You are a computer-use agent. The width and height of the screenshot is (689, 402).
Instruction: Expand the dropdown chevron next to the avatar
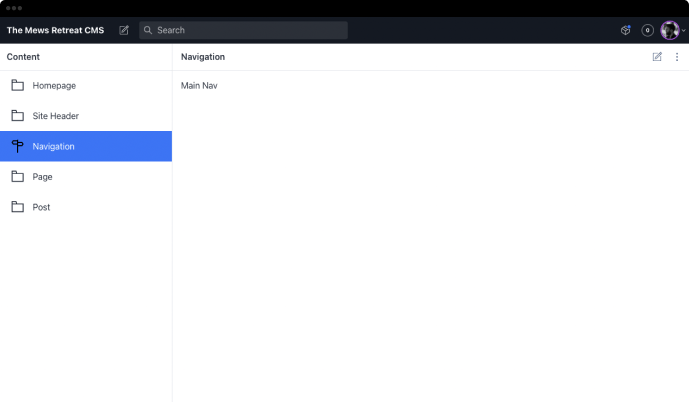click(x=683, y=31)
